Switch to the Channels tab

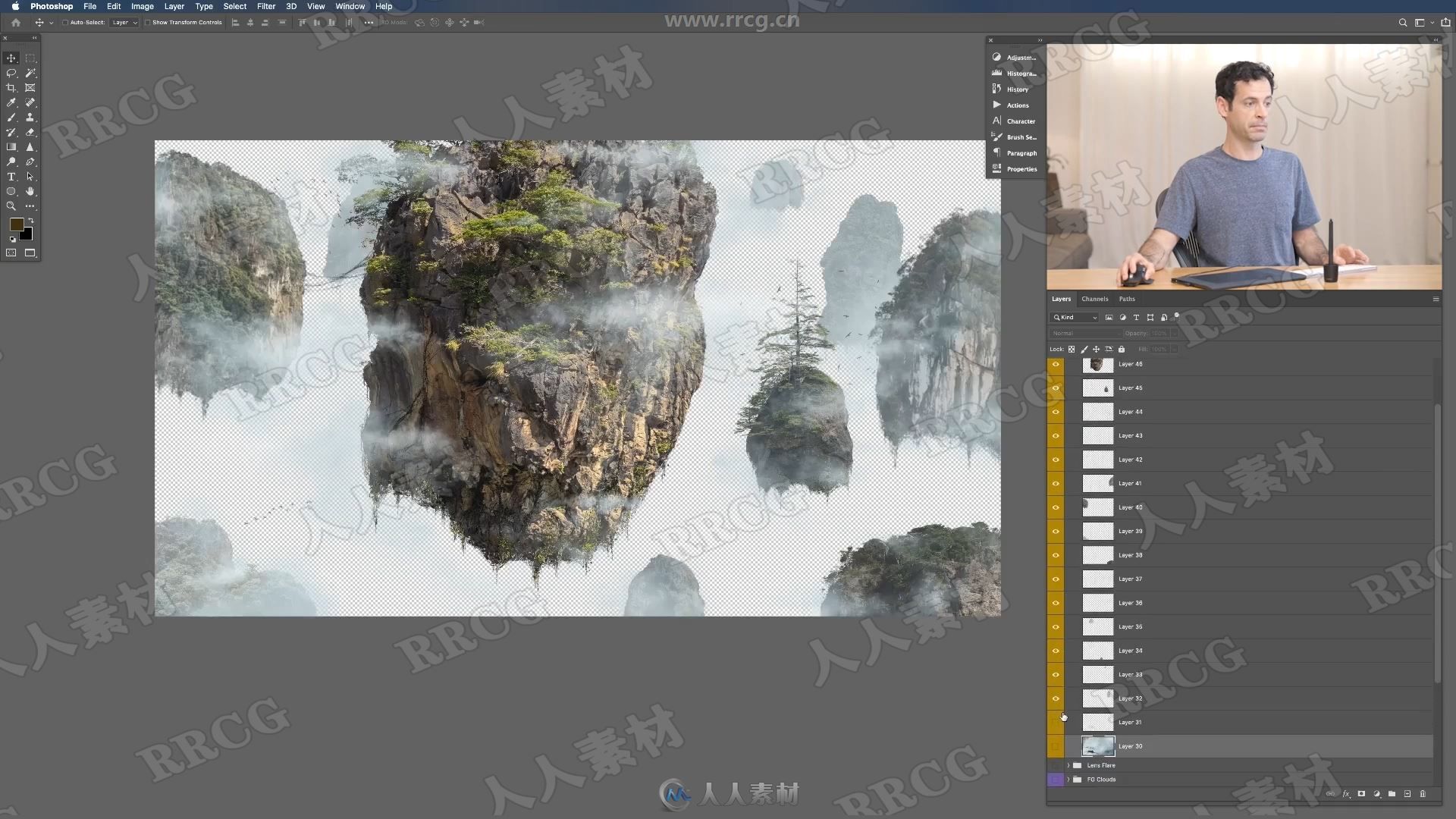click(1094, 299)
